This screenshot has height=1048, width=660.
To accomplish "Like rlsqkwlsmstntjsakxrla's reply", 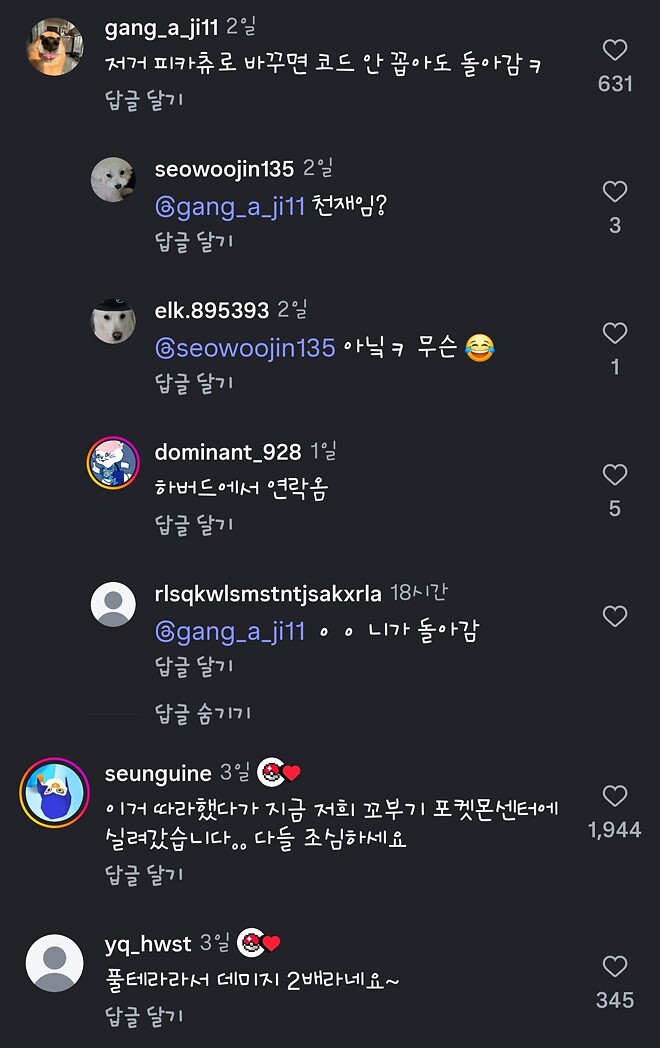I will coord(615,617).
